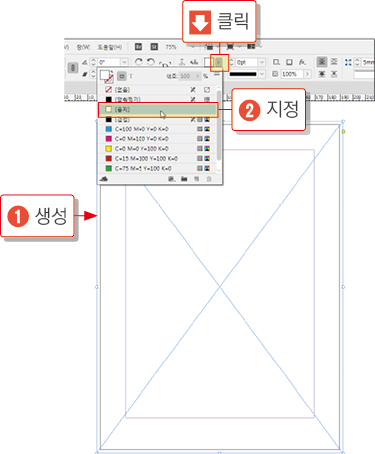
Task: Open the 75% zoom level dropdown
Action: click(x=193, y=47)
